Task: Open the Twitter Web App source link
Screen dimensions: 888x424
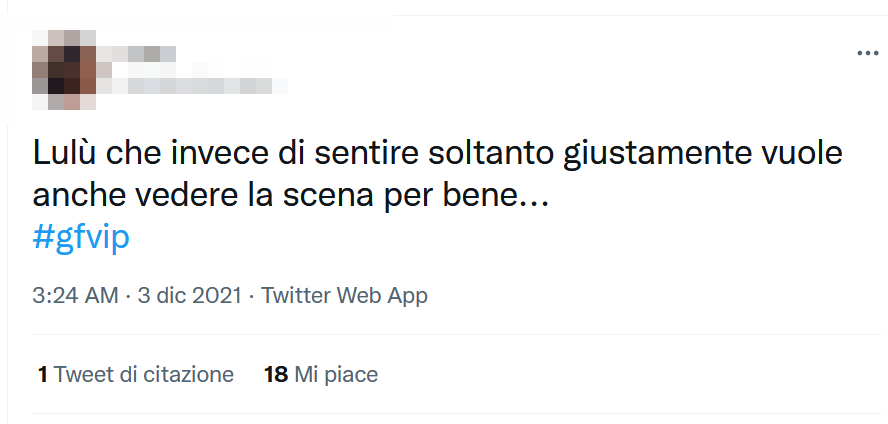Action: (344, 296)
